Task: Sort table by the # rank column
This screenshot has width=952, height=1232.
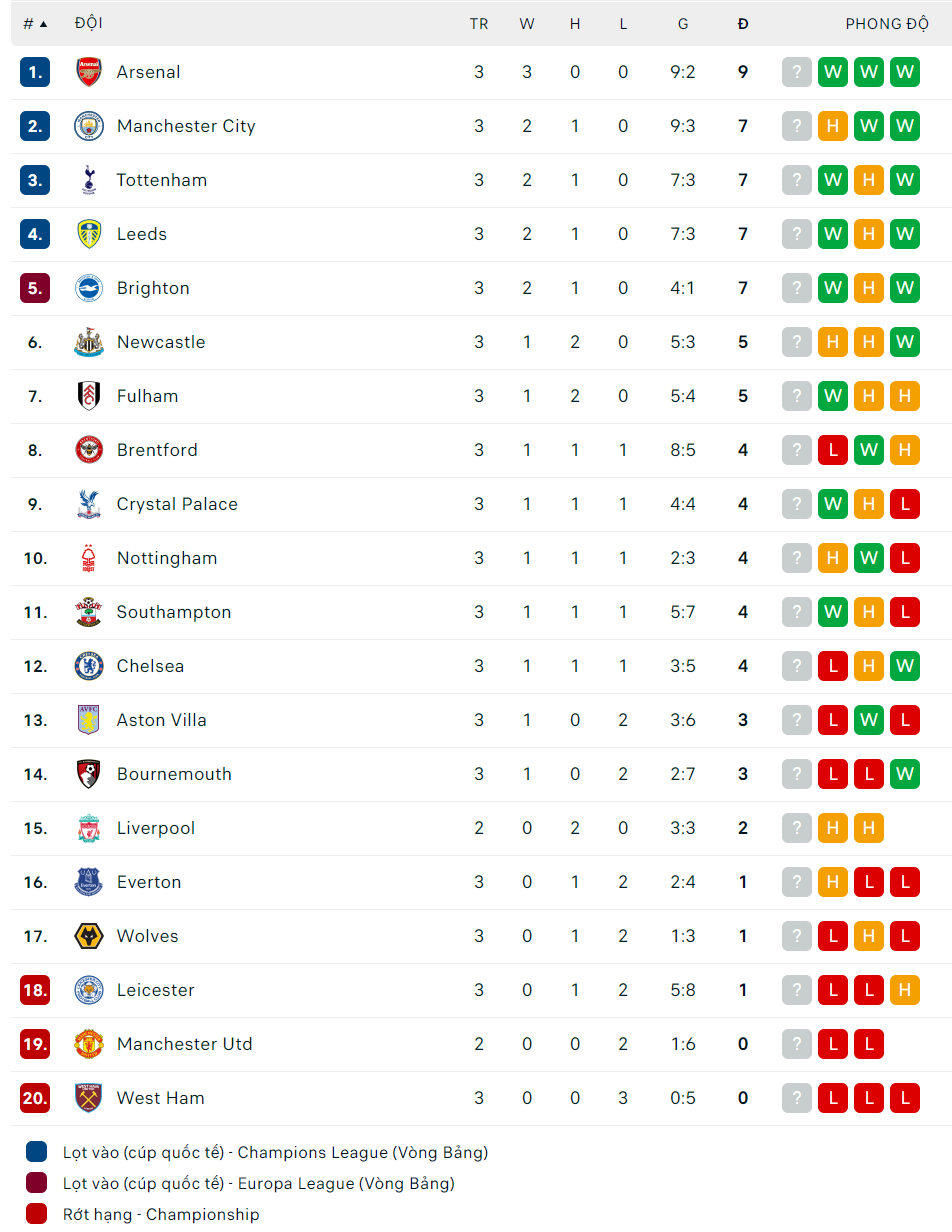Action: (34, 24)
